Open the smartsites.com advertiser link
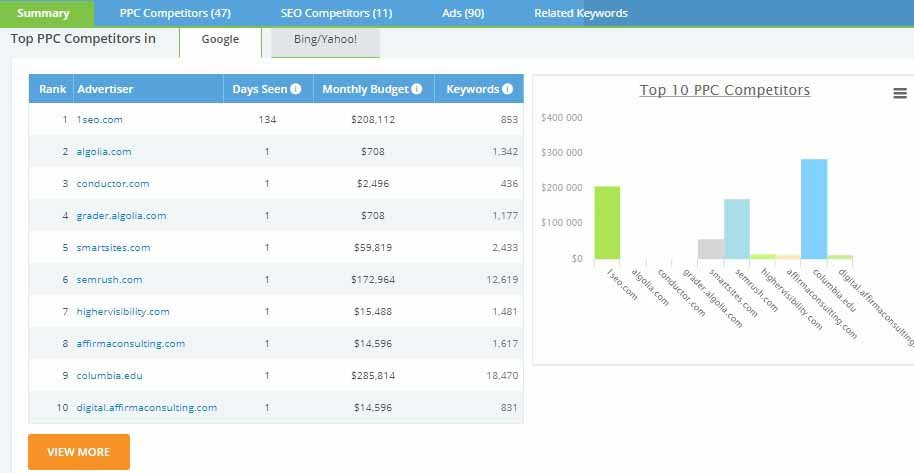Screen dimensions: 914x473 click(113, 248)
